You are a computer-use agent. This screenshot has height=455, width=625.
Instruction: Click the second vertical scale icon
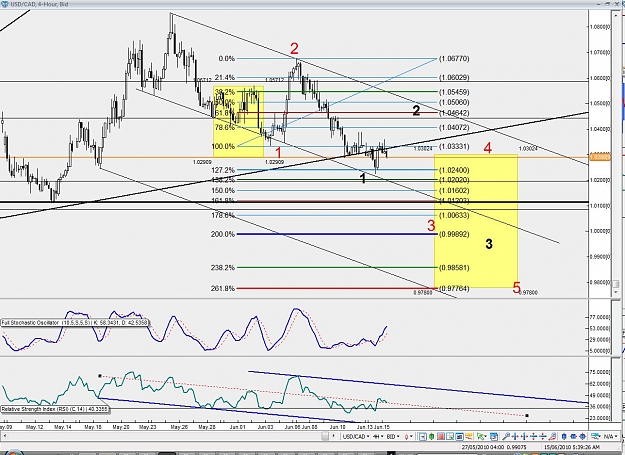click(543, 437)
